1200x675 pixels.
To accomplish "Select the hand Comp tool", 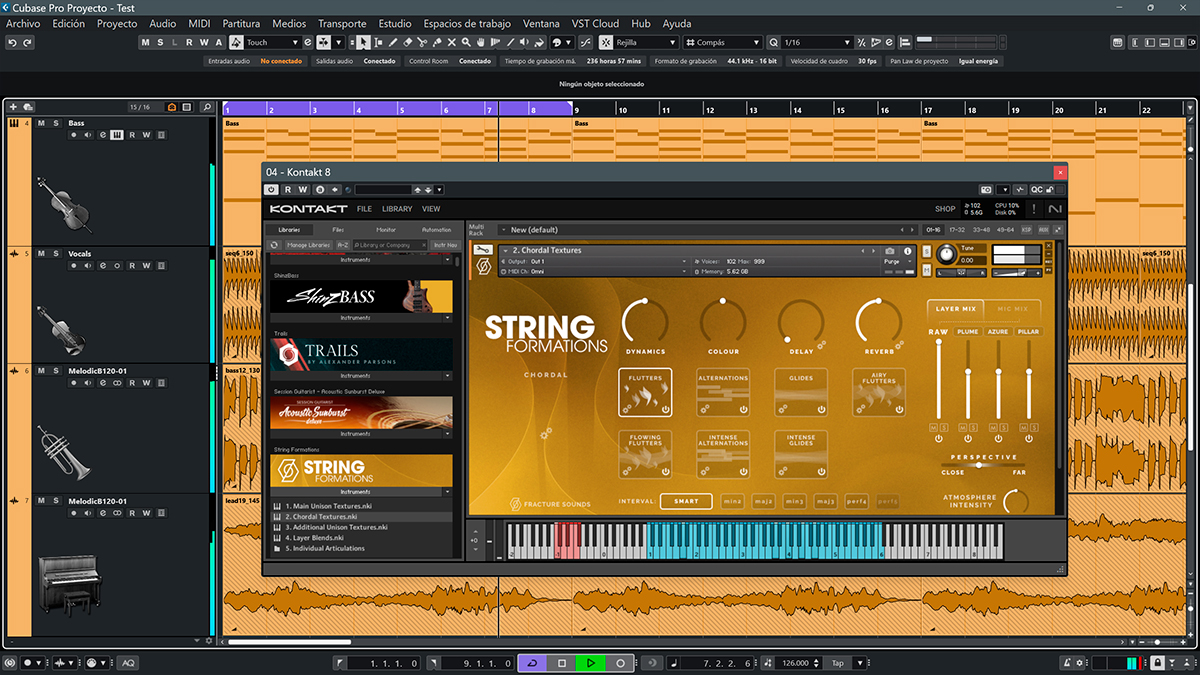I will [x=480, y=42].
